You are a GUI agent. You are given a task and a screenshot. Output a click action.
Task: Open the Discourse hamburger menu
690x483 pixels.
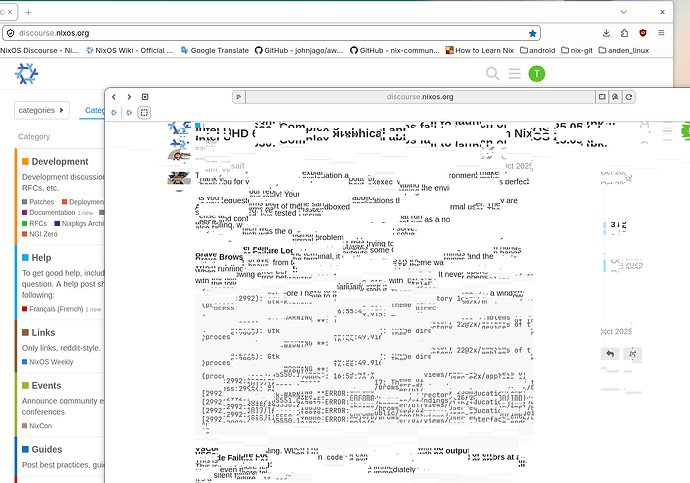pyautogui.click(x=514, y=73)
